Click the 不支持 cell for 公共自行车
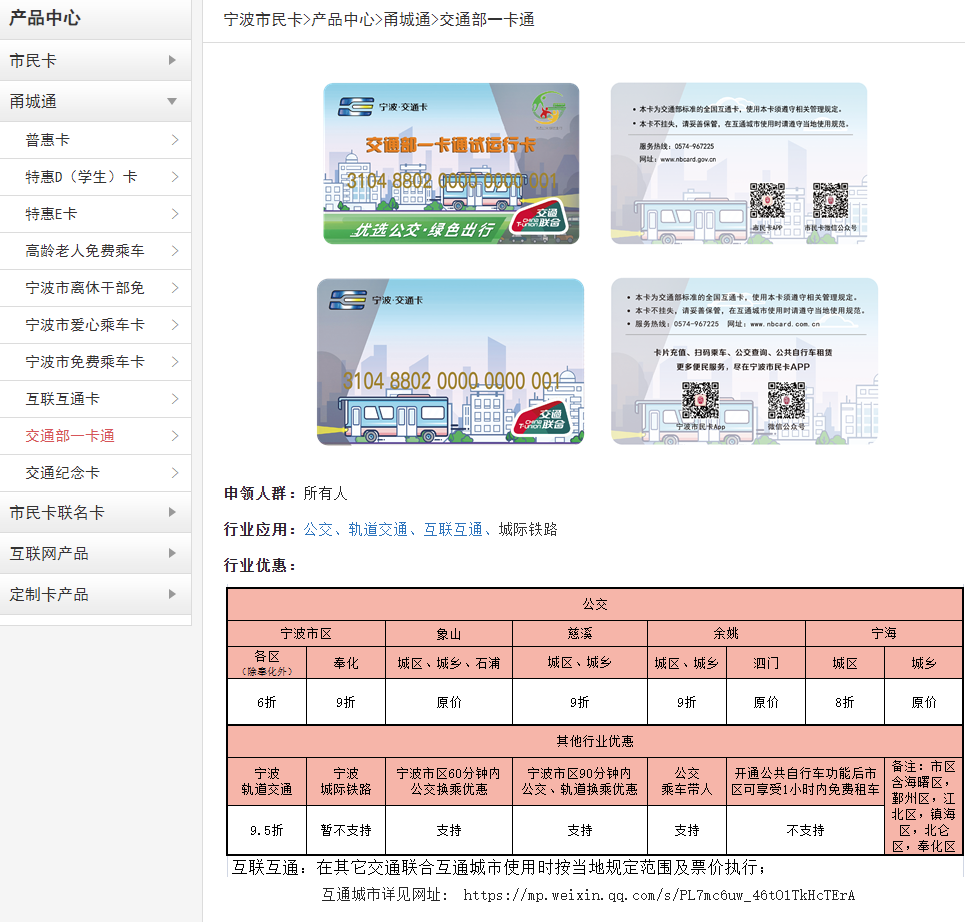The image size is (965, 922). pyautogui.click(x=805, y=830)
